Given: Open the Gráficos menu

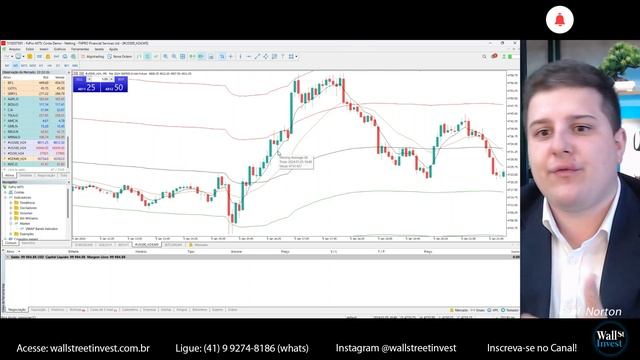Looking at the screenshot, I should (60, 49).
